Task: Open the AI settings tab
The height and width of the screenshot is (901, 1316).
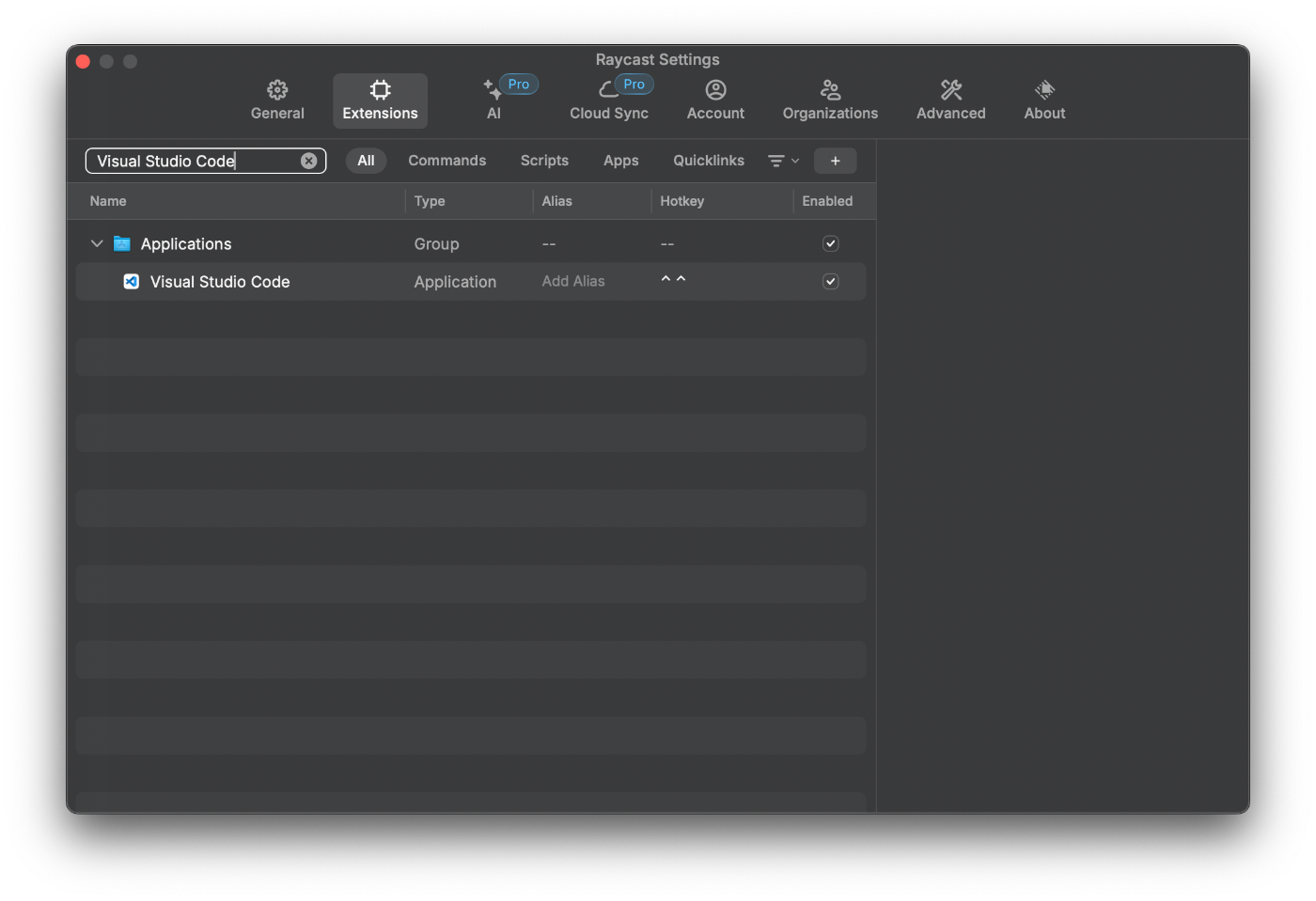Action: (x=493, y=101)
